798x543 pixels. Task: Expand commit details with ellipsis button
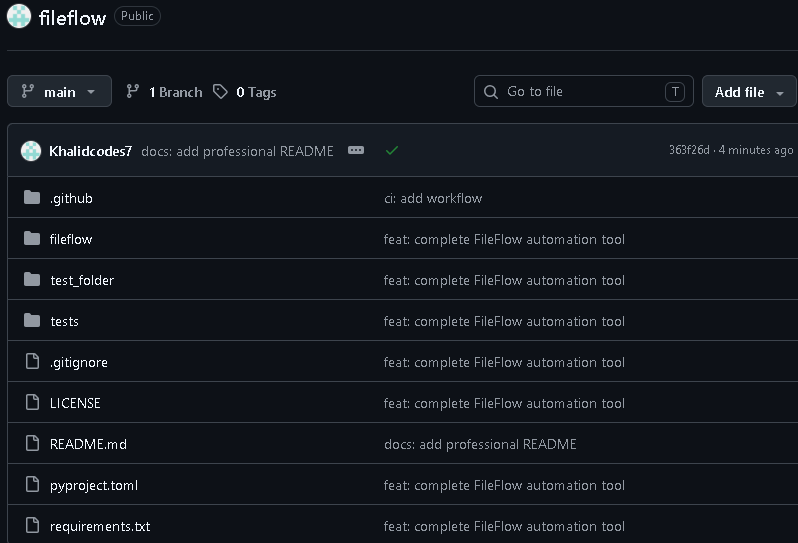(356, 150)
